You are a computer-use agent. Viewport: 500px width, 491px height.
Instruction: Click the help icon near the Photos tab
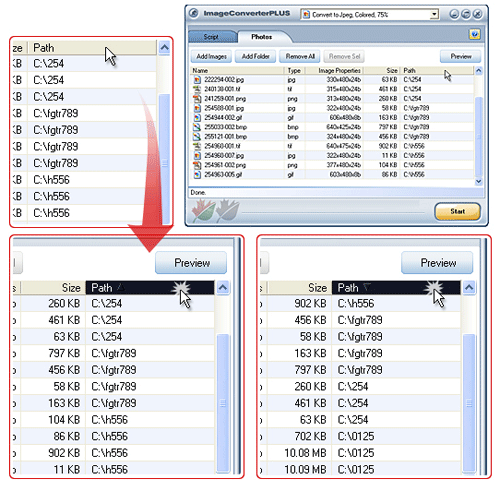pyautogui.click(x=475, y=34)
